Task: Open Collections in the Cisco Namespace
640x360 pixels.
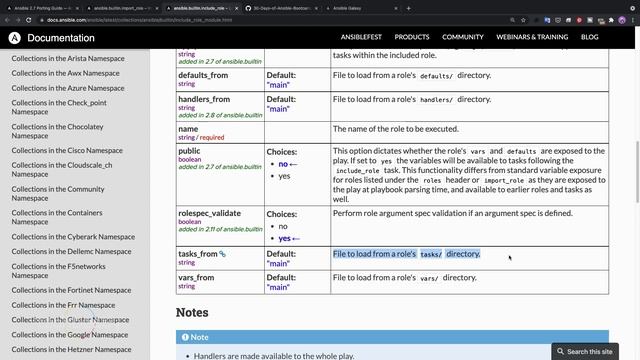Action: click(67, 150)
